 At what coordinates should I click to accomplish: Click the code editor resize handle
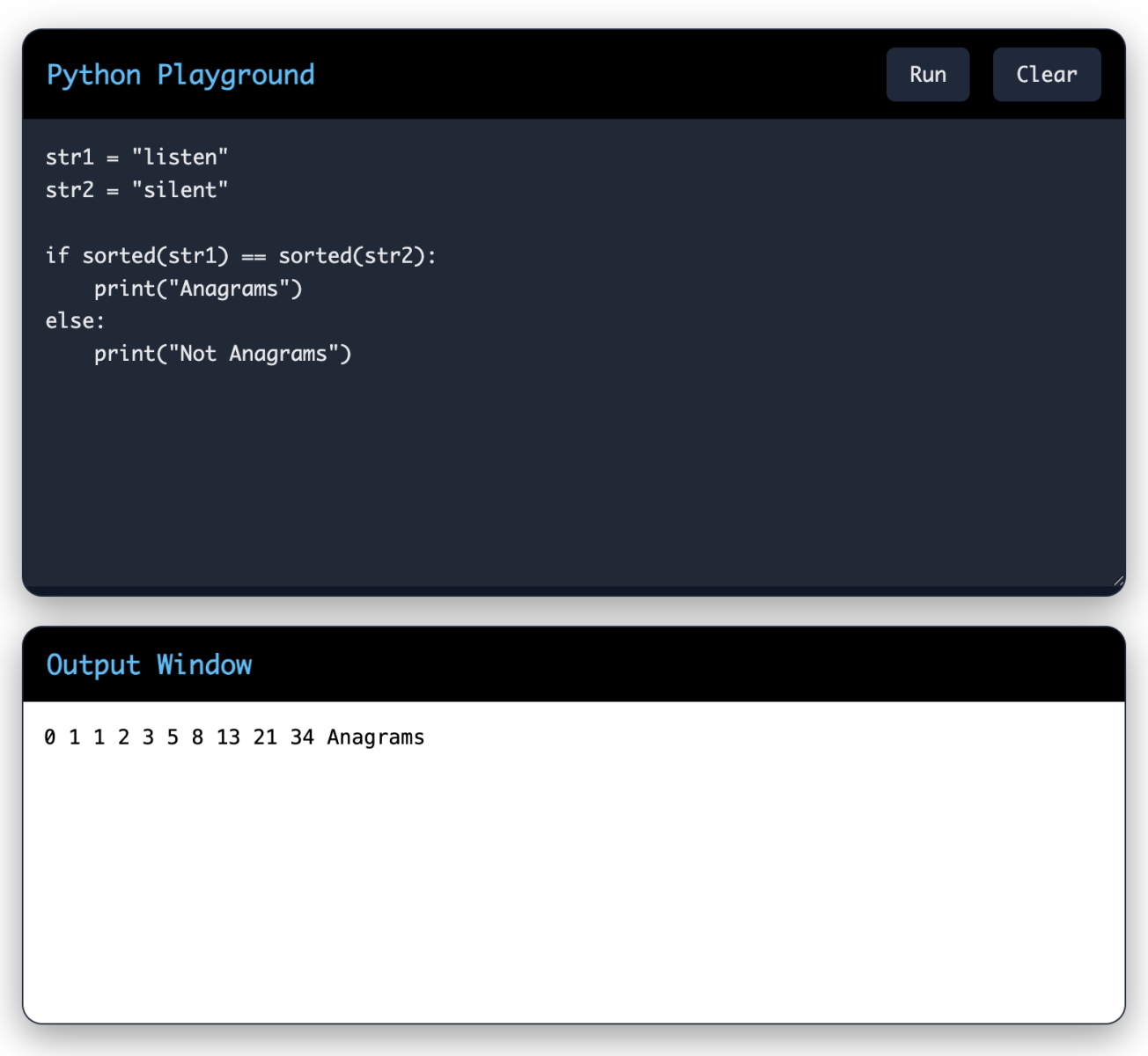(x=1118, y=580)
